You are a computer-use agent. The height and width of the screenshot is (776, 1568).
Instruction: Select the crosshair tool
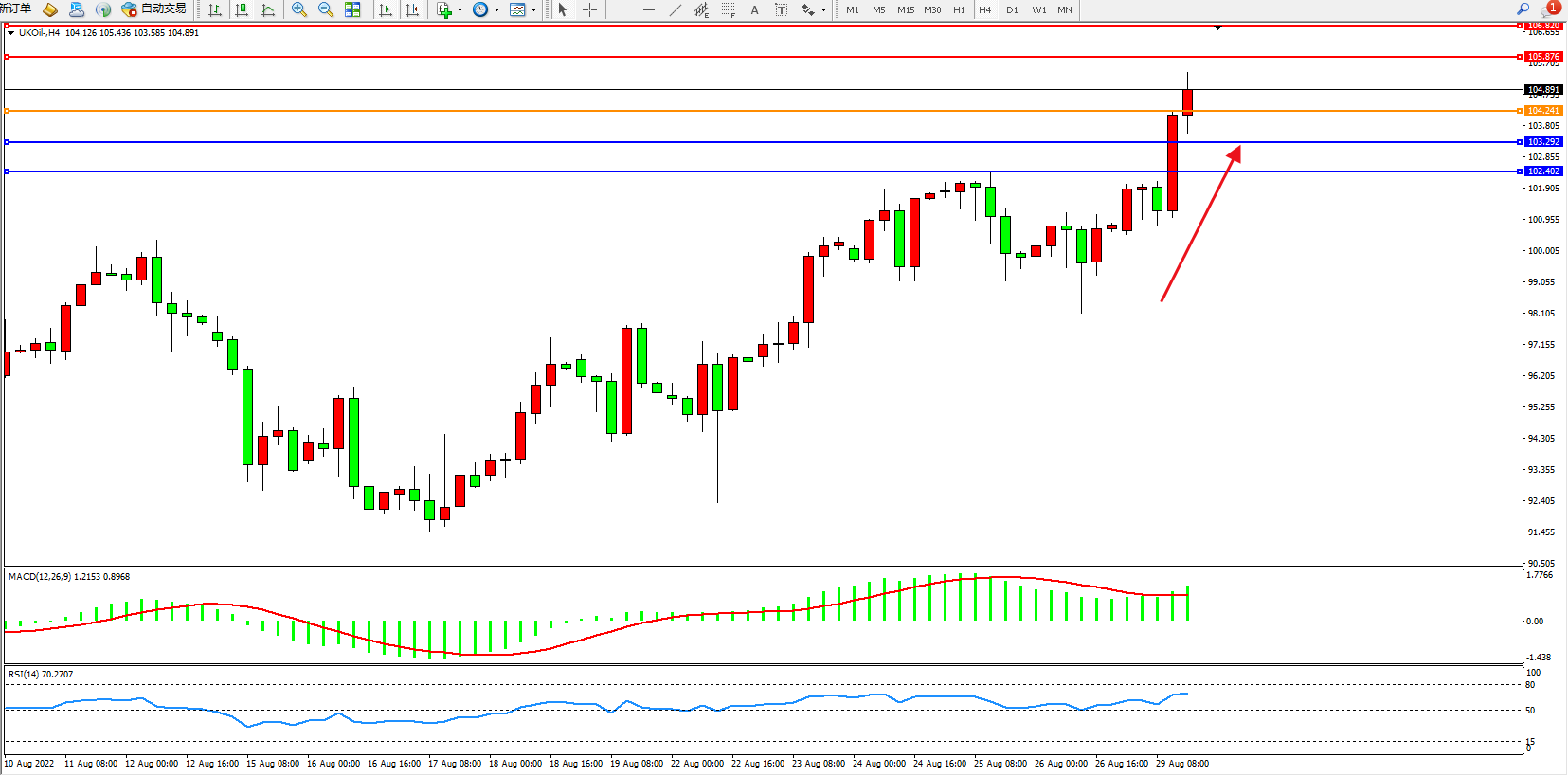coord(589,9)
